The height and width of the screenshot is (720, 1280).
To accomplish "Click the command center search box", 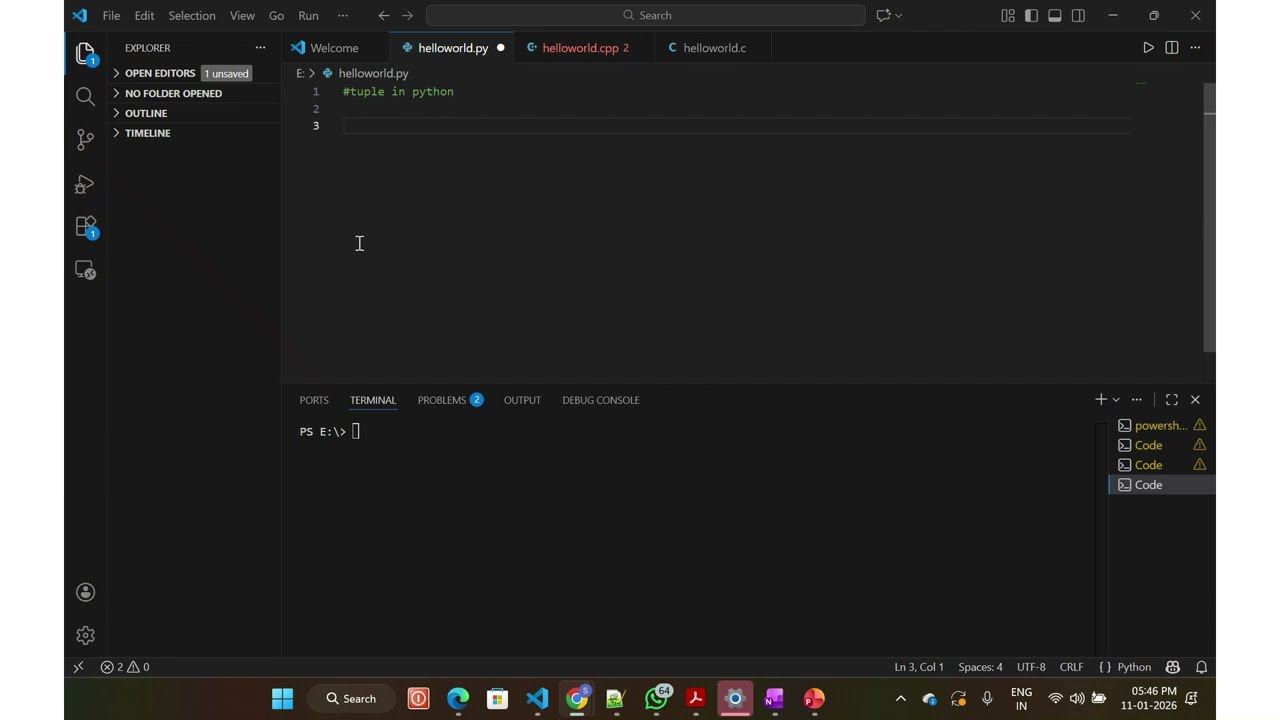I will pos(646,15).
